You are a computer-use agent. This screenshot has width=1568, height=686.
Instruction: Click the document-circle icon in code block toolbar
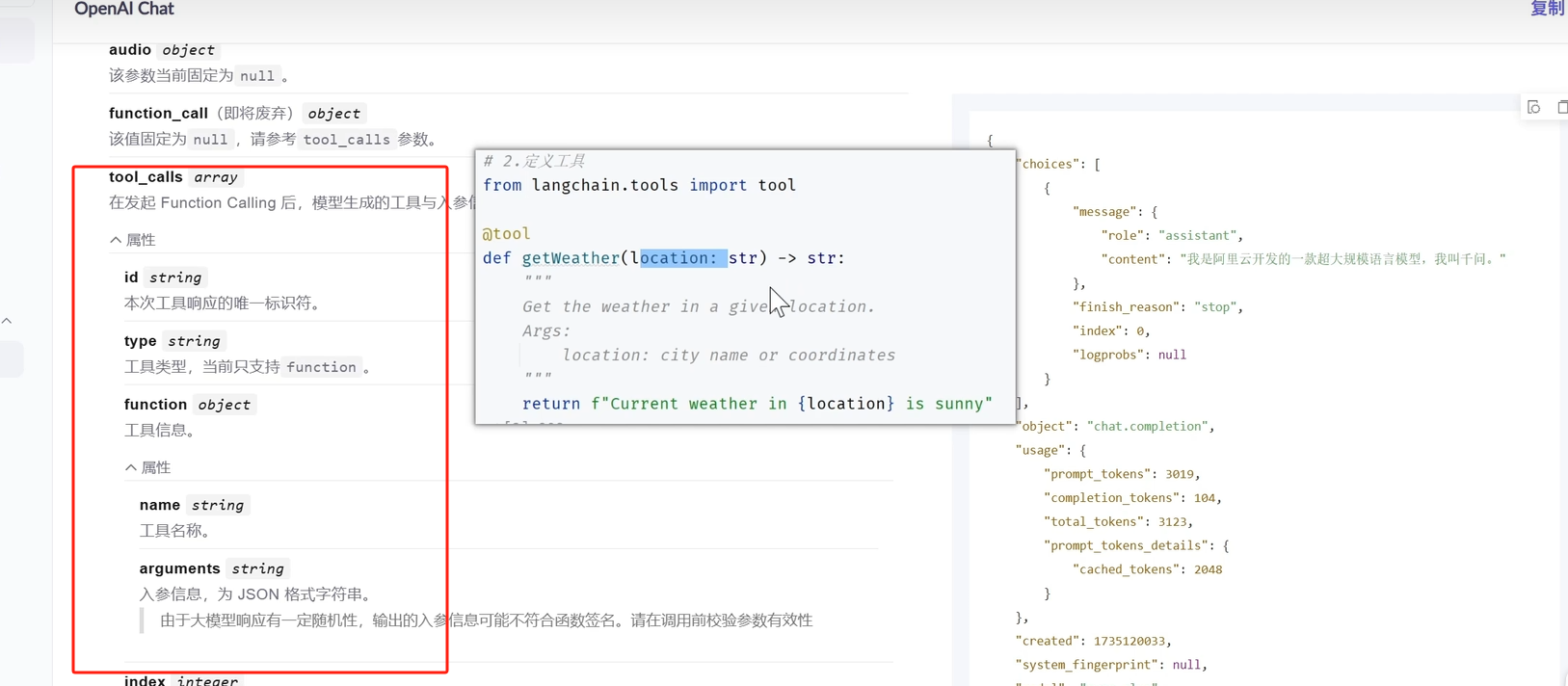coord(1534,107)
